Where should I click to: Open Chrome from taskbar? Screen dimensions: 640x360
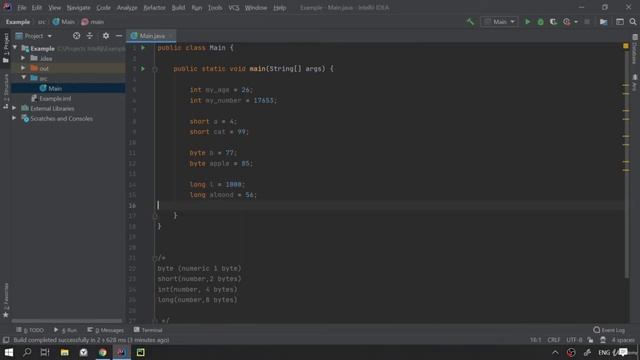[x=102, y=352]
